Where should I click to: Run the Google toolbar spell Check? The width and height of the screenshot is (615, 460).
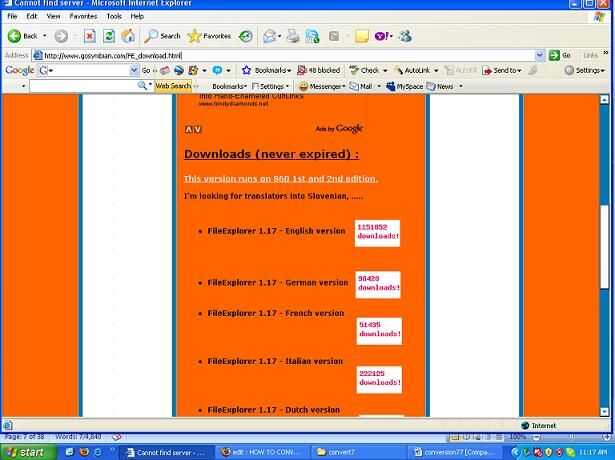tap(367, 71)
